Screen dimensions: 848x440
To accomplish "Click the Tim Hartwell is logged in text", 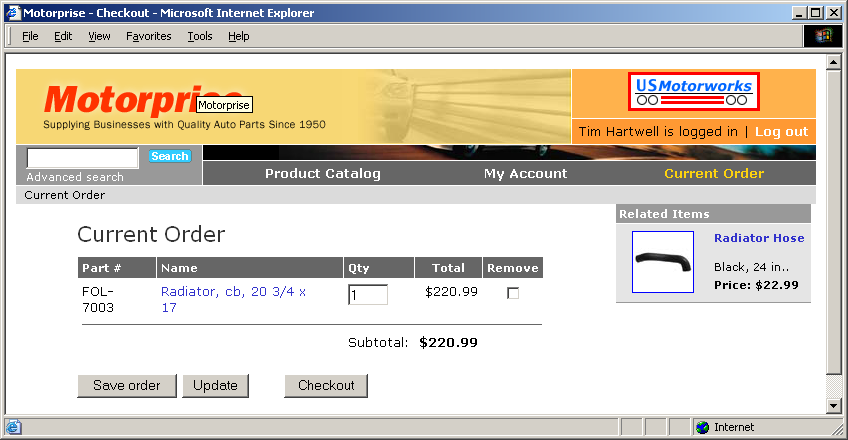I will point(658,132).
